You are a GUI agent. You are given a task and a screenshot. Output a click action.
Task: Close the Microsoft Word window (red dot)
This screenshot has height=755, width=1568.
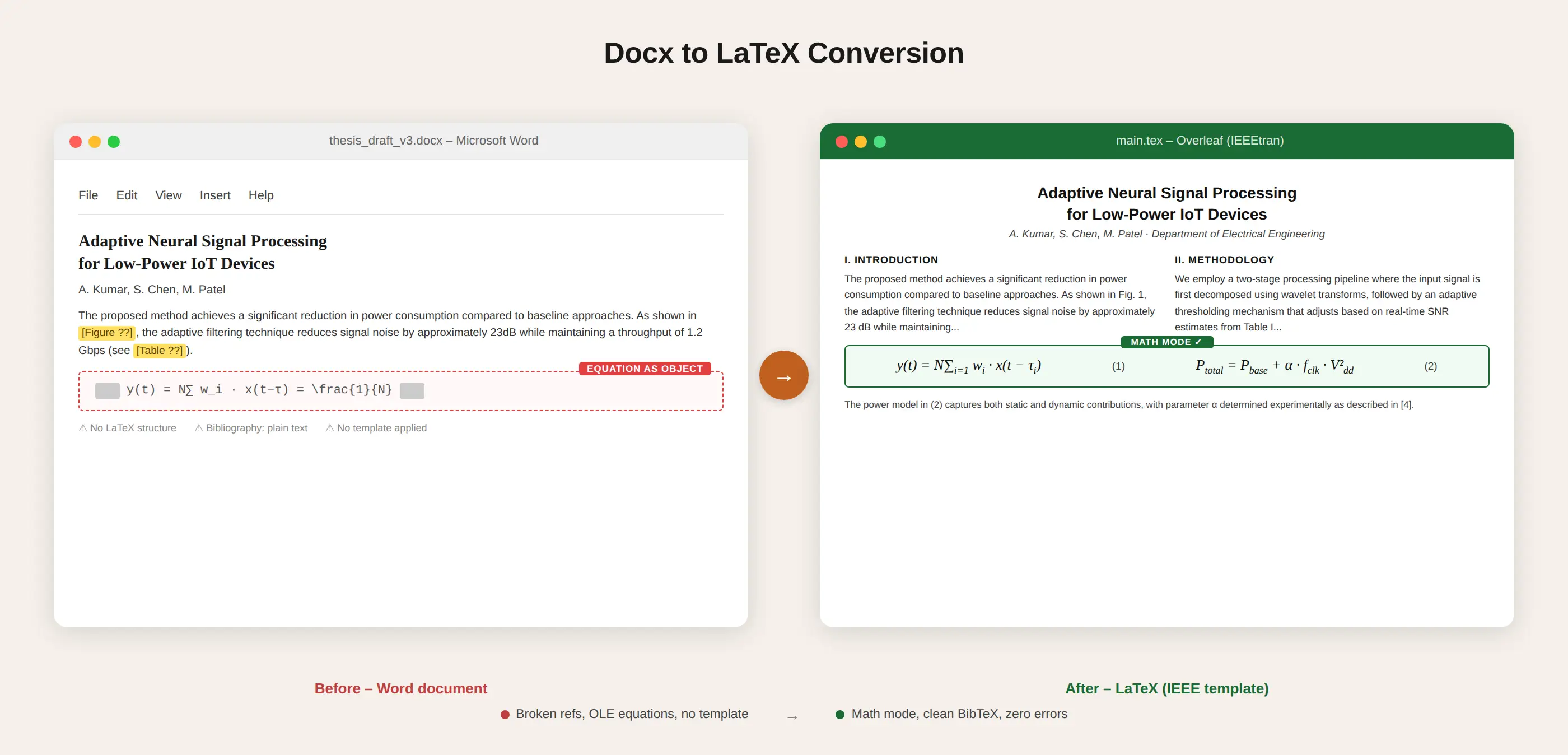76,141
